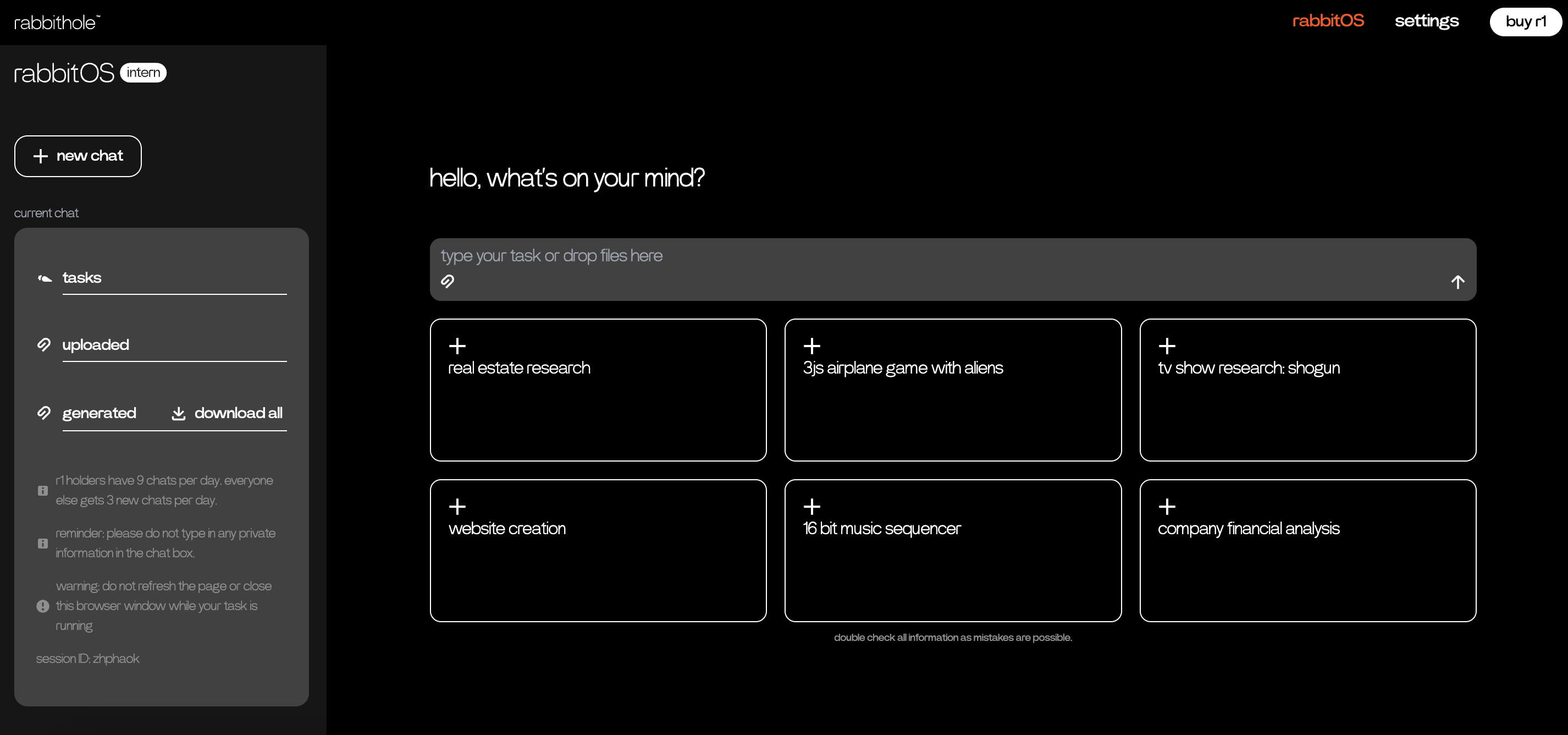
Task: Choose the website creation suggestion
Action: pyautogui.click(x=598, y=551)
